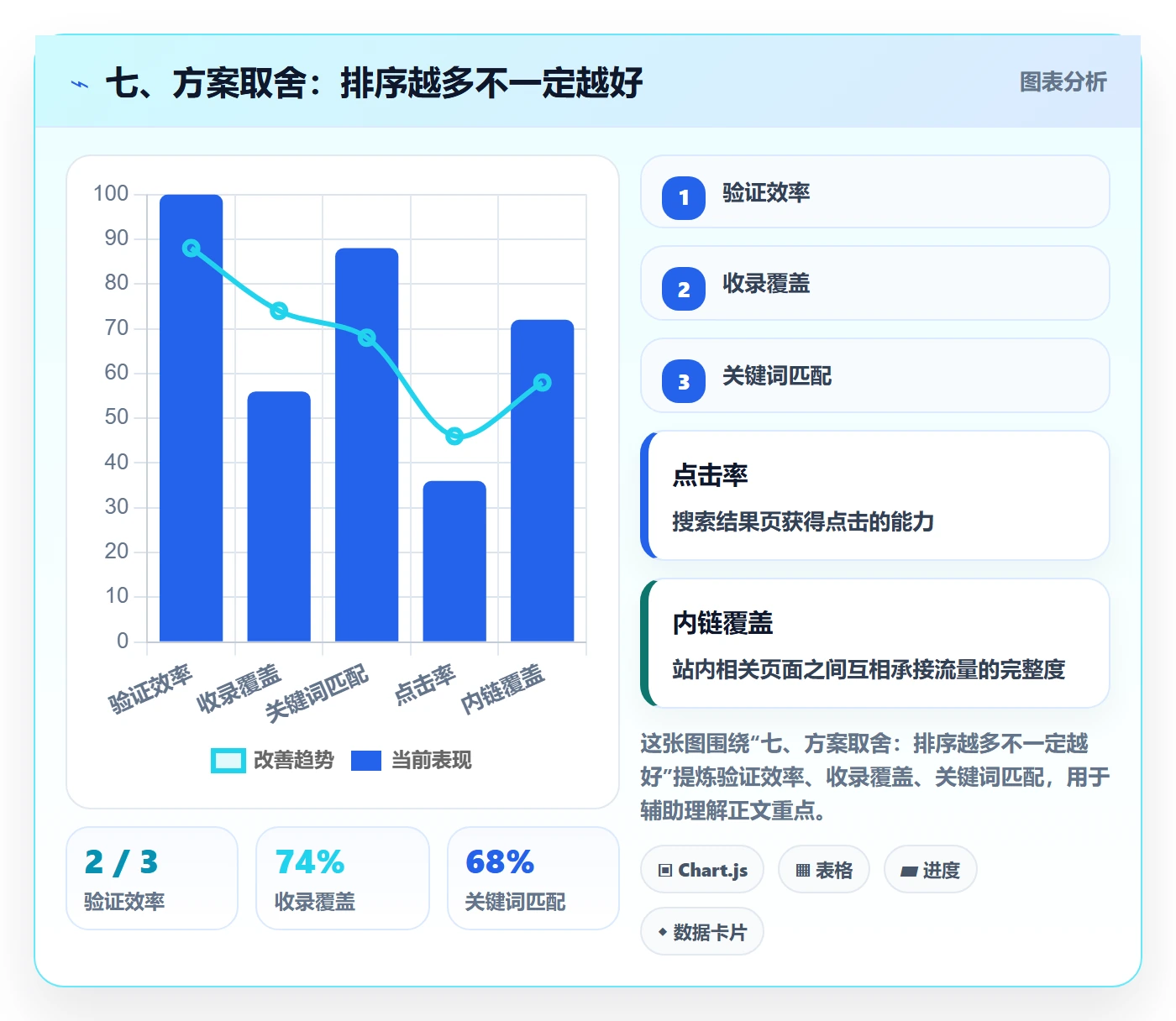1176x1021 pixels.
Task: Click the title 七、方案取舍：排序越多不一定越好
Action: (x=374, y=83)
